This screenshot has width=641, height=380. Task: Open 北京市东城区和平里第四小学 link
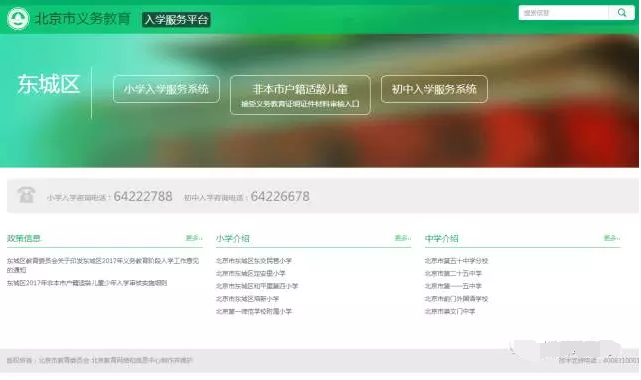point(257,286)
